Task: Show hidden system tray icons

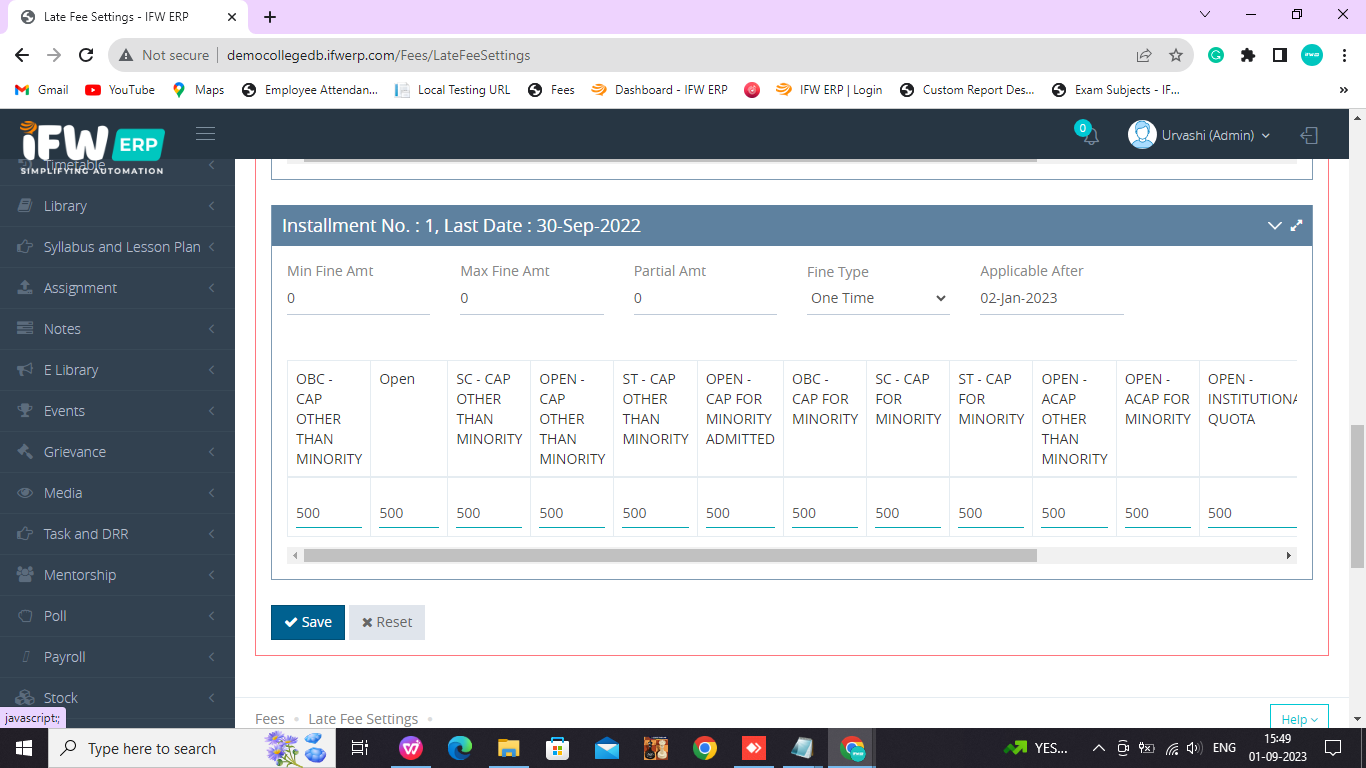Action: 1098,748
